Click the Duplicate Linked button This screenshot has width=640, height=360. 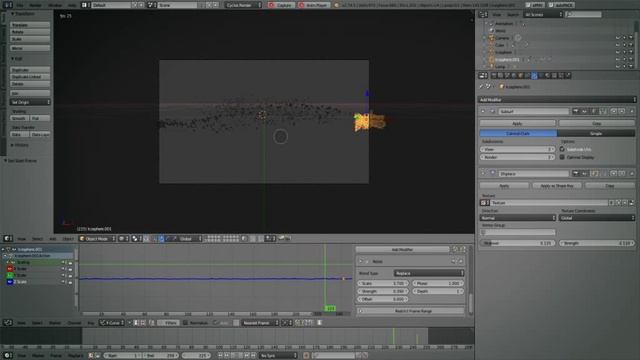(30, 76)
